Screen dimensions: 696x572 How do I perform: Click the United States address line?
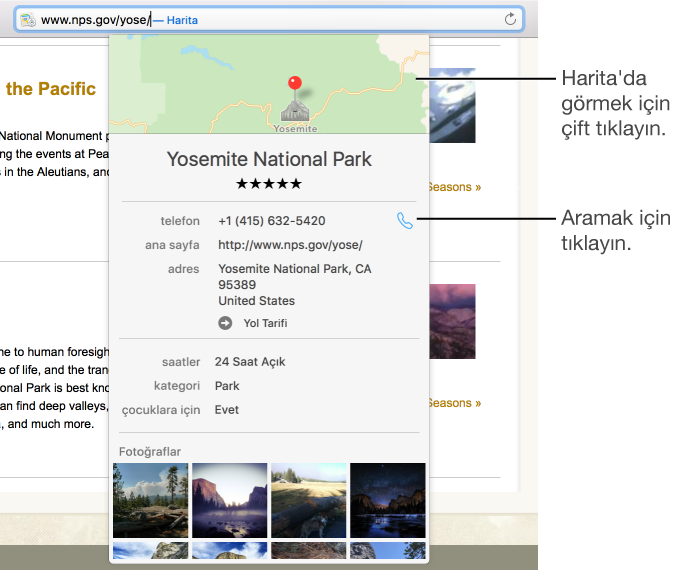coord(256,301)
